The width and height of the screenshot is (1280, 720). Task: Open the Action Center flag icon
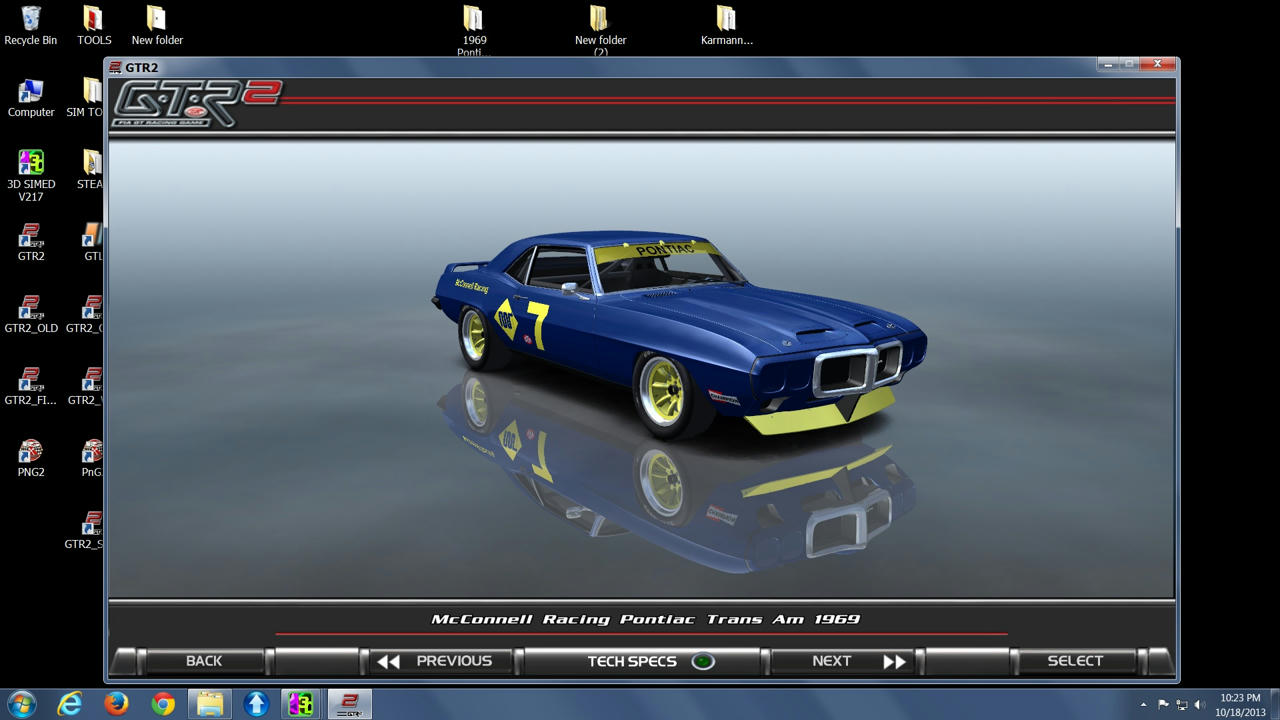click(1163, 705)
